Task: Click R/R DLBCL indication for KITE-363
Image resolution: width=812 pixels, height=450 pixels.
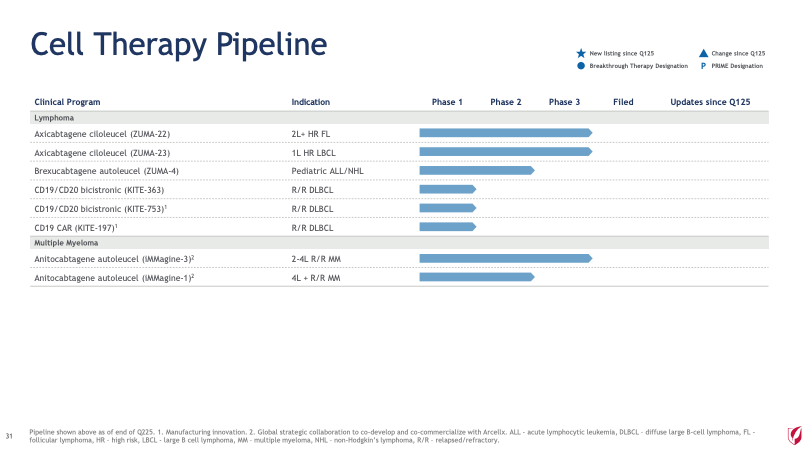Action: [x=312, y=190]
